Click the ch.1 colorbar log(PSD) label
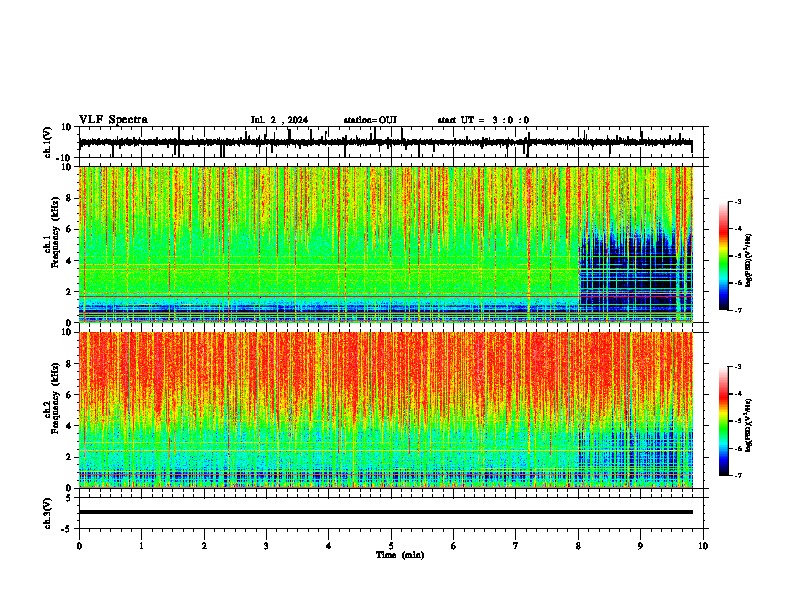792x612 pixels. (748, 261)
